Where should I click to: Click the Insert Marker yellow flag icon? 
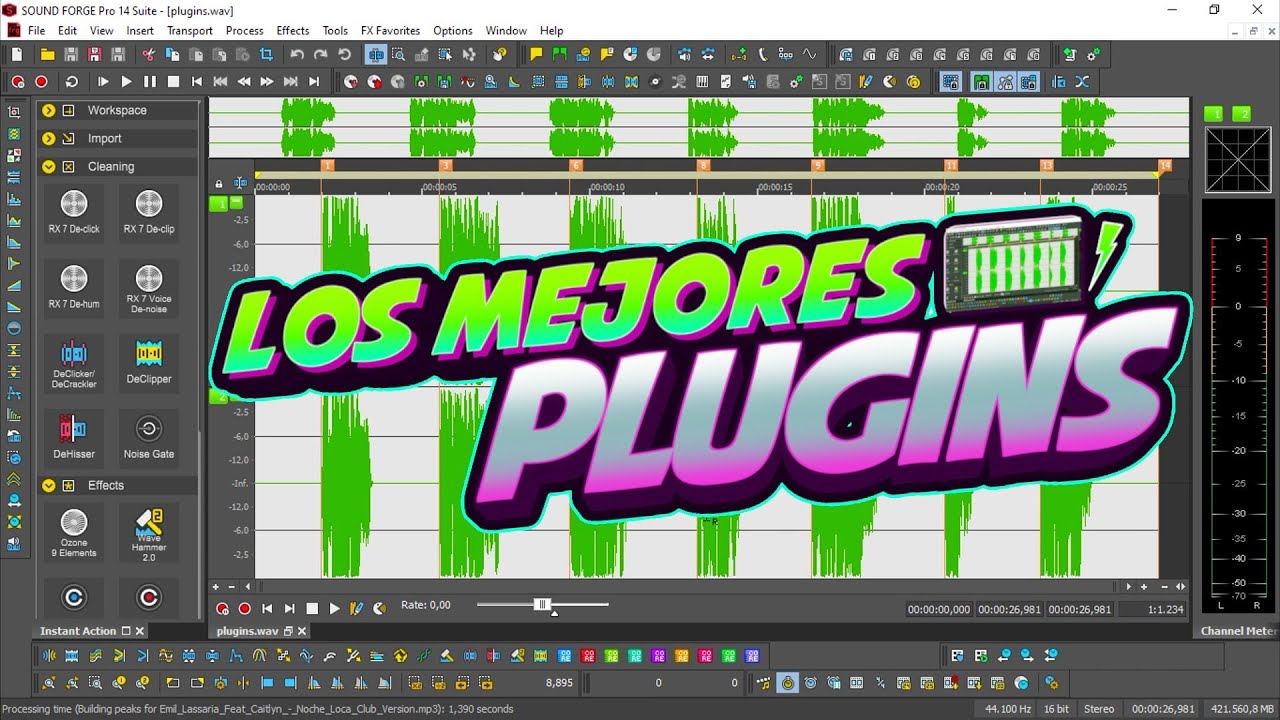point(536,55)
